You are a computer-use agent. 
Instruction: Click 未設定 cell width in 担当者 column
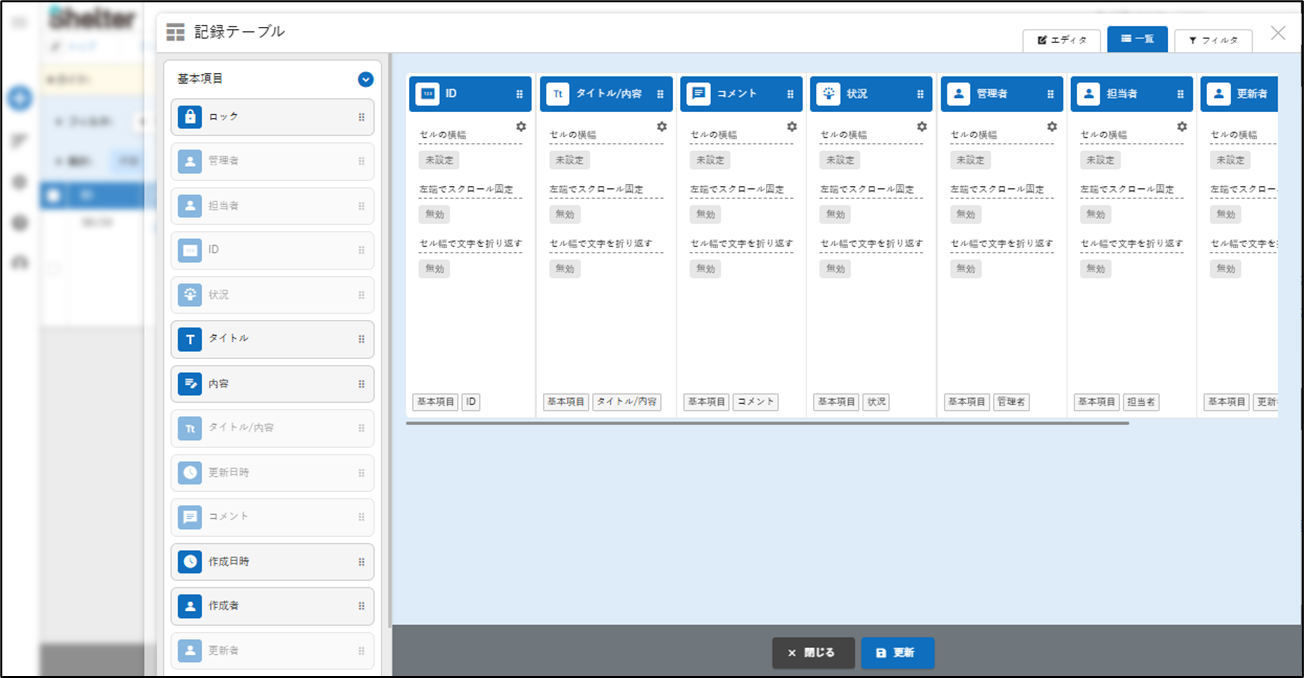click(x=1100, y=160)
